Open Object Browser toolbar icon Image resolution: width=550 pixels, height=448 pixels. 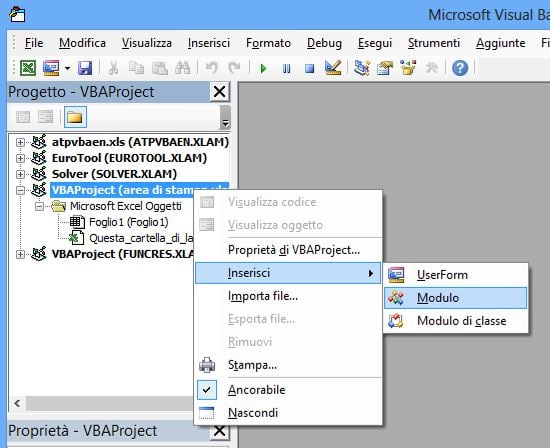(408, 68)
